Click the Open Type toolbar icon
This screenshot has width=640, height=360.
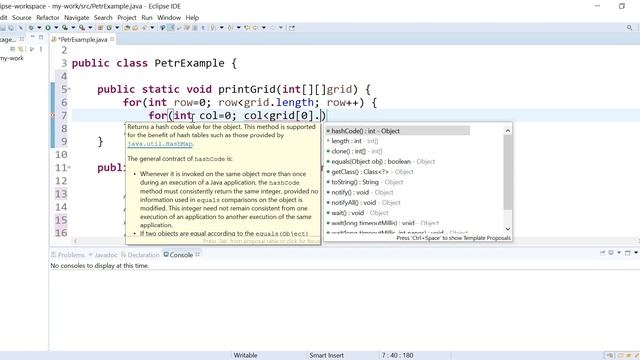click(127, 28)
